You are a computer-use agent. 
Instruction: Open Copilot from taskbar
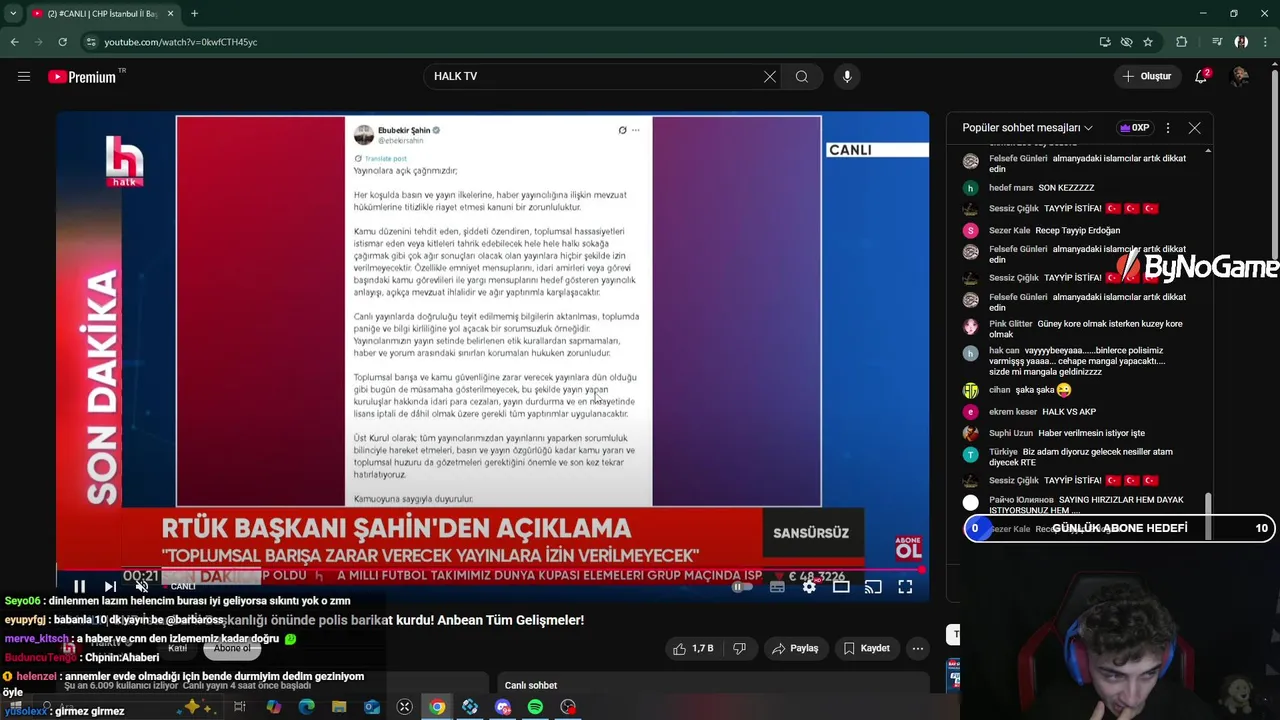(273, 707)
